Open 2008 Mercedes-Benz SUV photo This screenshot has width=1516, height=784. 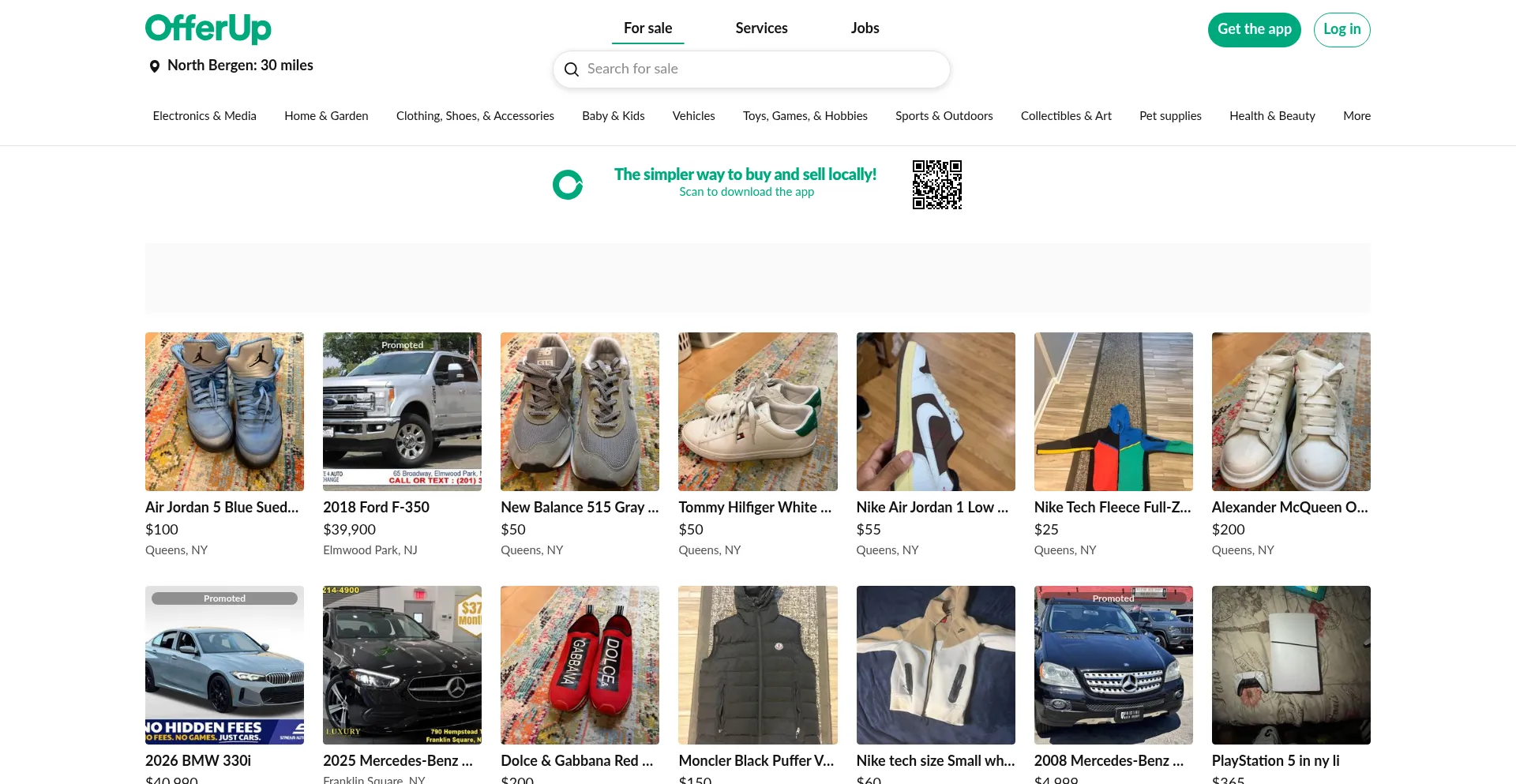coord(1113,665)
